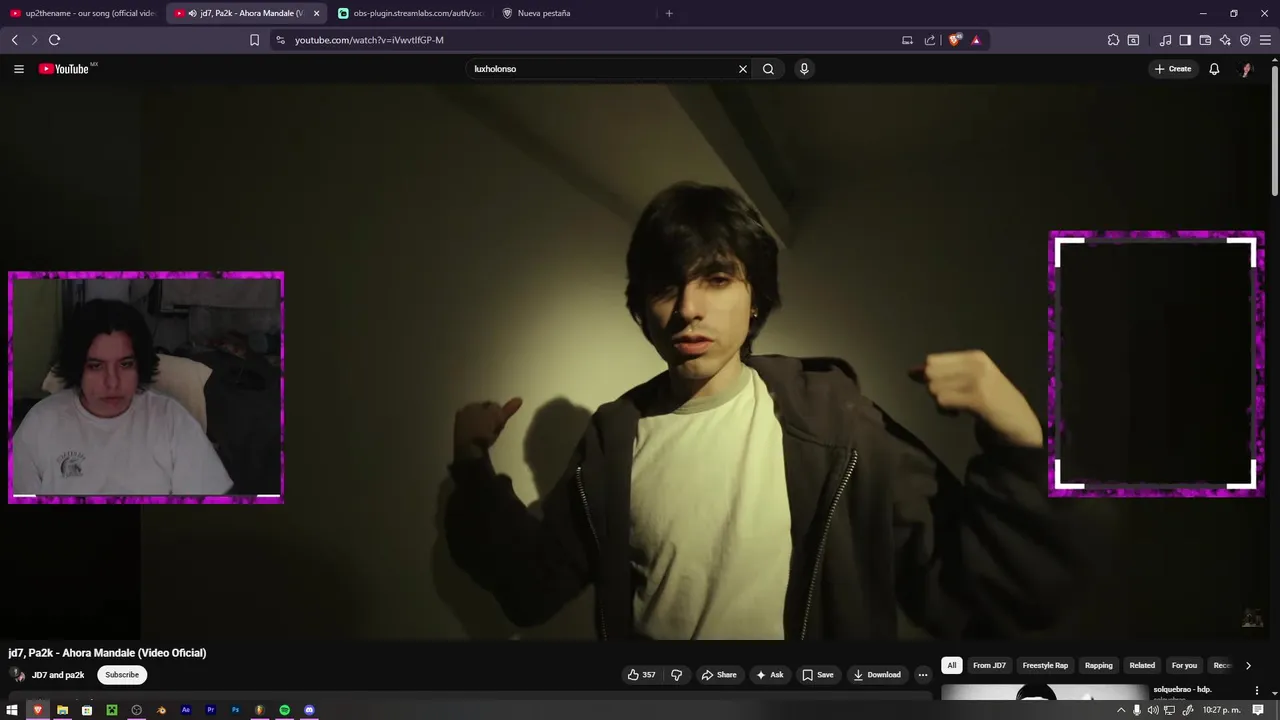Show hidden system tray icons
This screenshot has width=1280, height=720.
click(x=1121, y=710)
